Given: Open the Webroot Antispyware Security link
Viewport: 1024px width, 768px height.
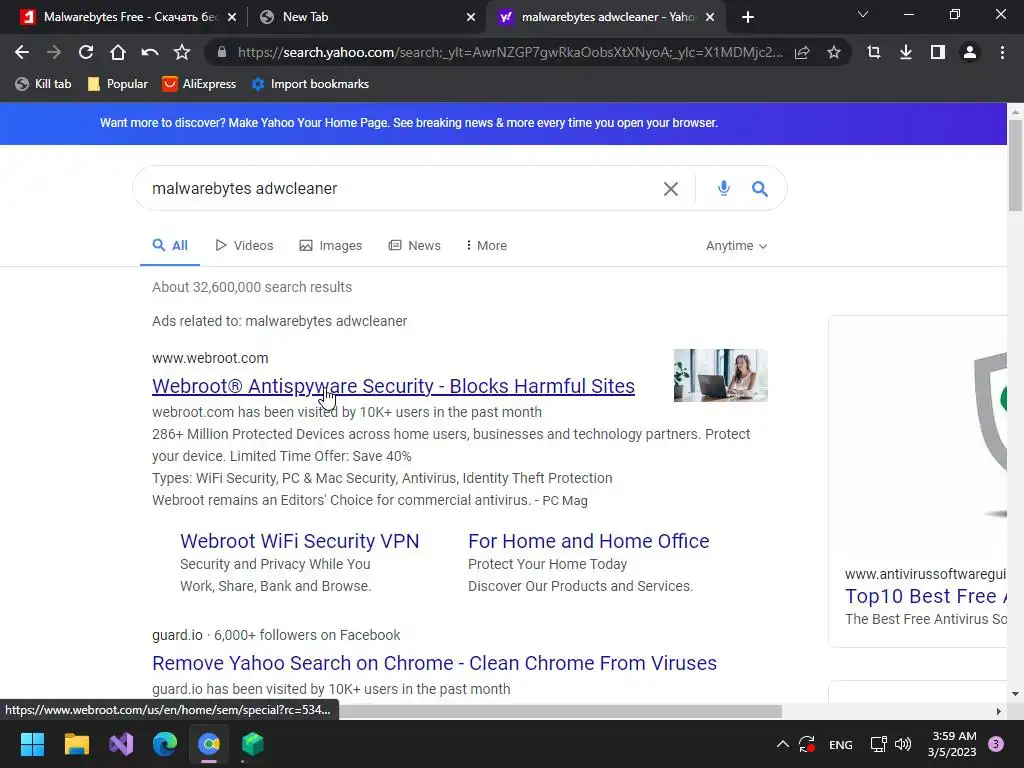Looking at the screenshot, I should point(393,386).
